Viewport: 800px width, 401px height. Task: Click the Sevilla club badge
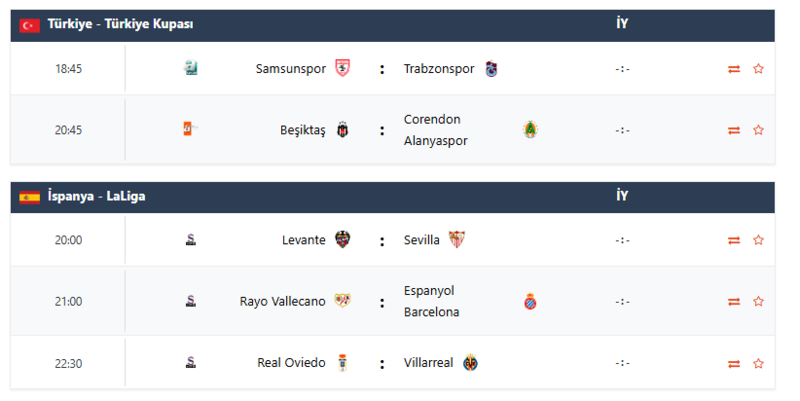tap(457, 240)
